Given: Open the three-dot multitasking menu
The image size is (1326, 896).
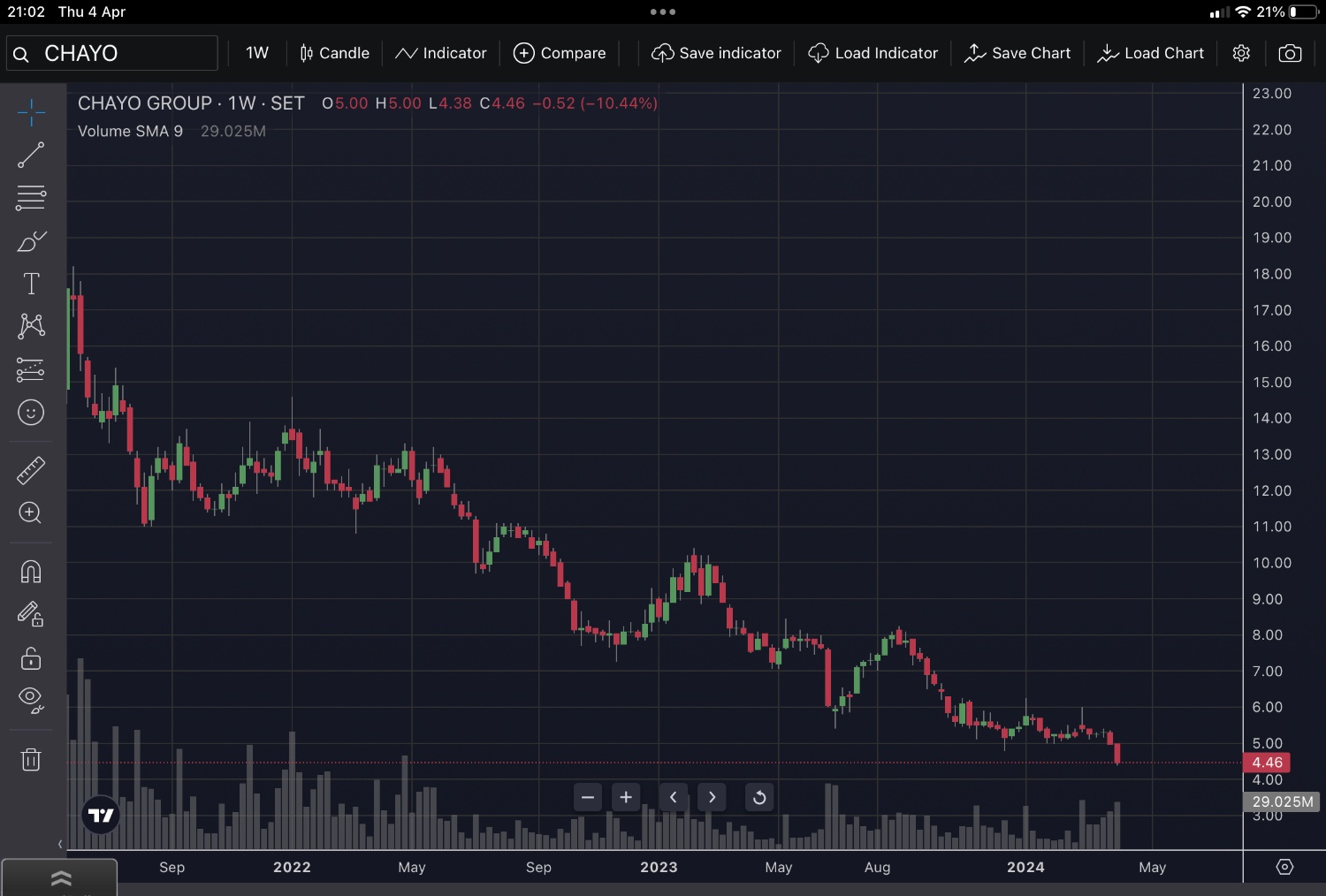Looking at the screenshot, I should [662, 11].
